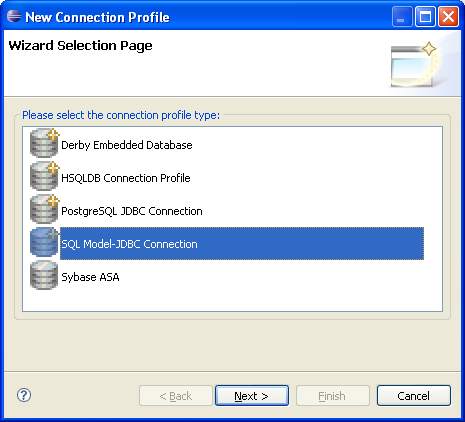Click the highlighted SQL Model-JDBC database icon
Screen dimensions: 465x422
click(44, 242)
